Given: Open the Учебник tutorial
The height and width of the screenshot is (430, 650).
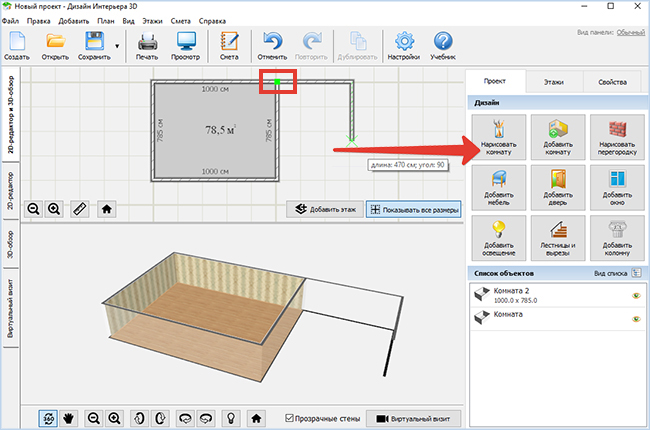Looking at the screenshot, I should pyautogui.click(x=443, y=46).
